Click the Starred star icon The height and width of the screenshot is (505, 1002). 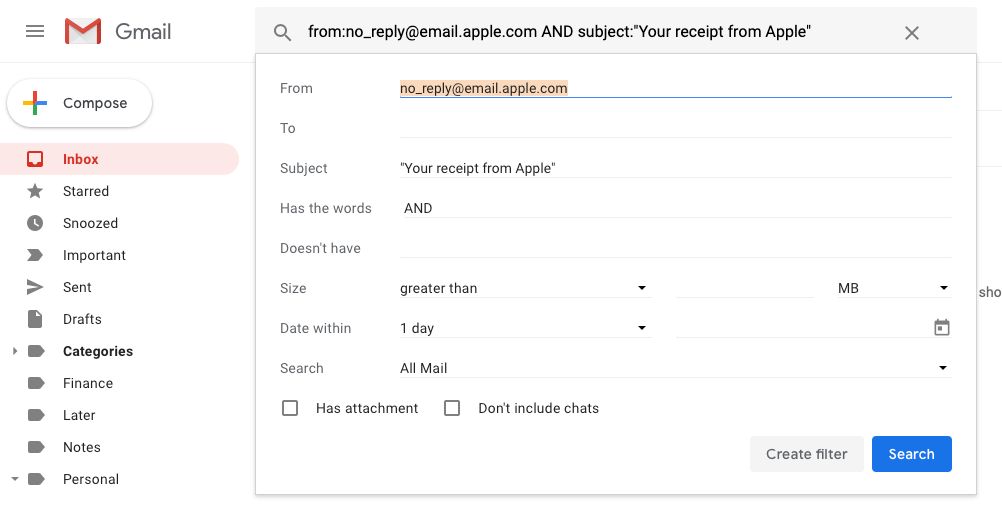35,191
